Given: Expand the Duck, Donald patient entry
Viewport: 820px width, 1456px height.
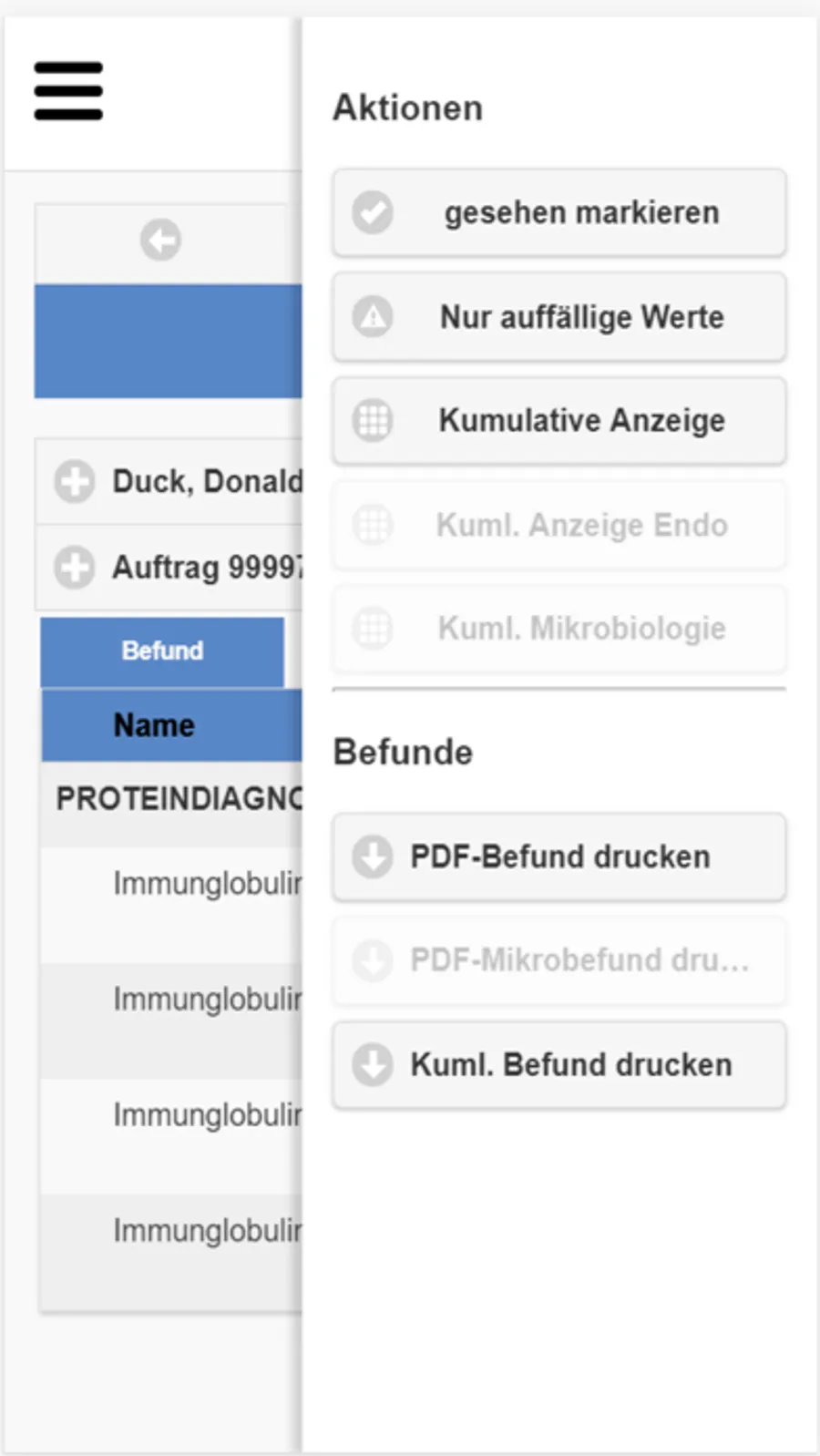Looking at the screenshot, I should 74,481.
